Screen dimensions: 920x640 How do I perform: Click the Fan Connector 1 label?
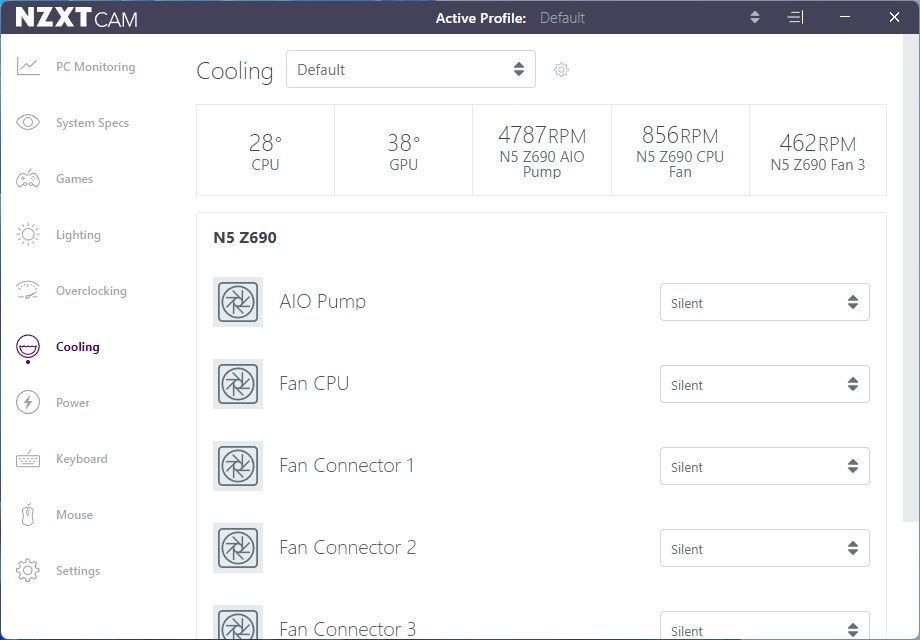[347, 466]
